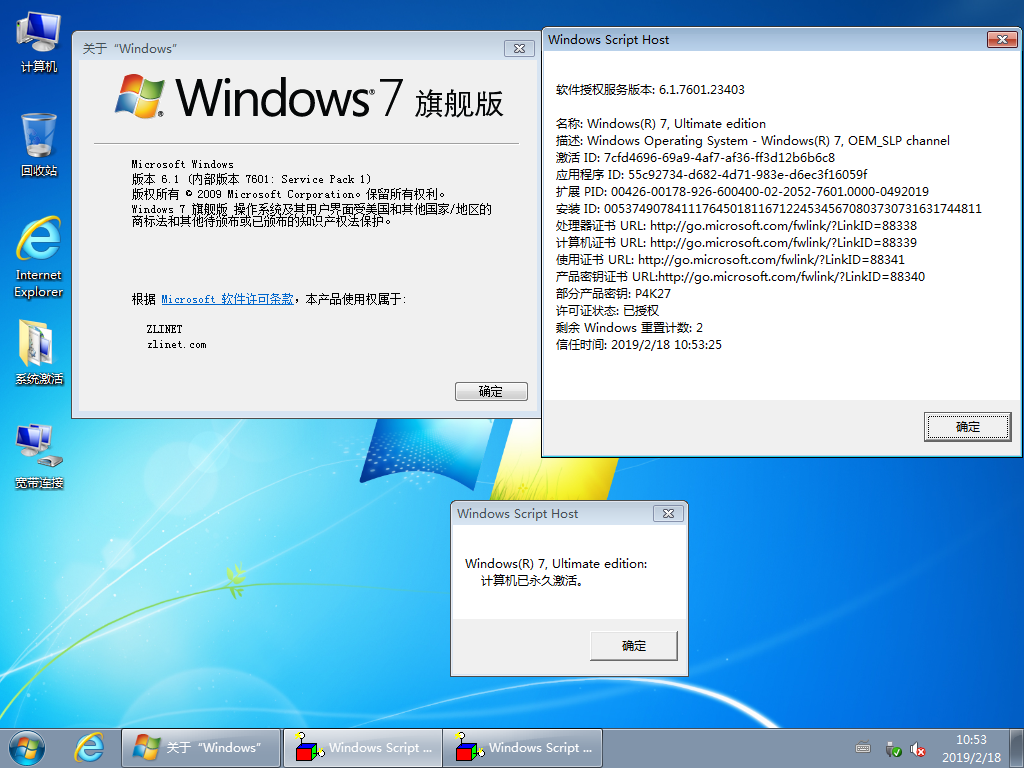Screen dimensions: 1024x768
Task: Click the 扩展 PID line text
Action: [742, 191]
